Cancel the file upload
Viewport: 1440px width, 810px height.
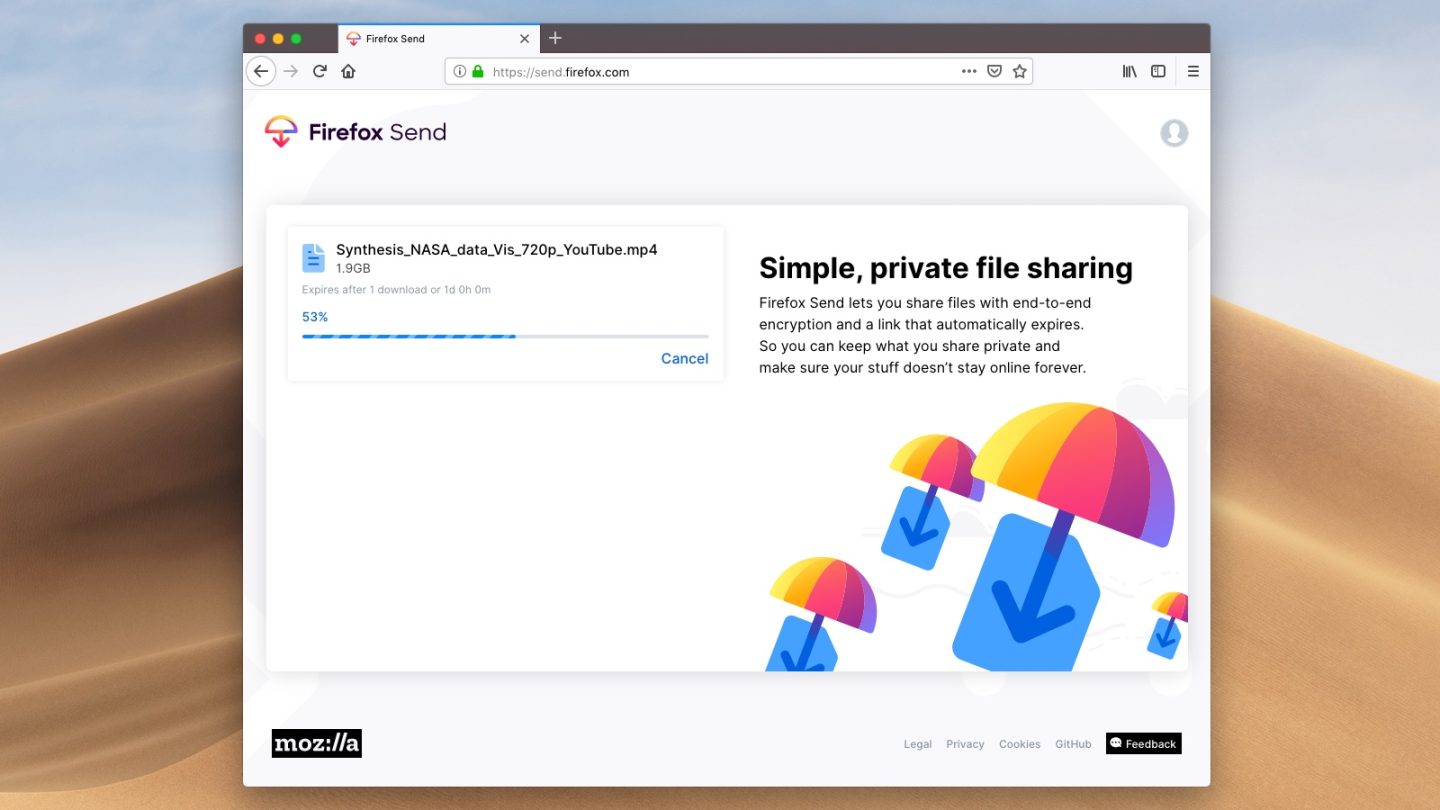point(684,358)
